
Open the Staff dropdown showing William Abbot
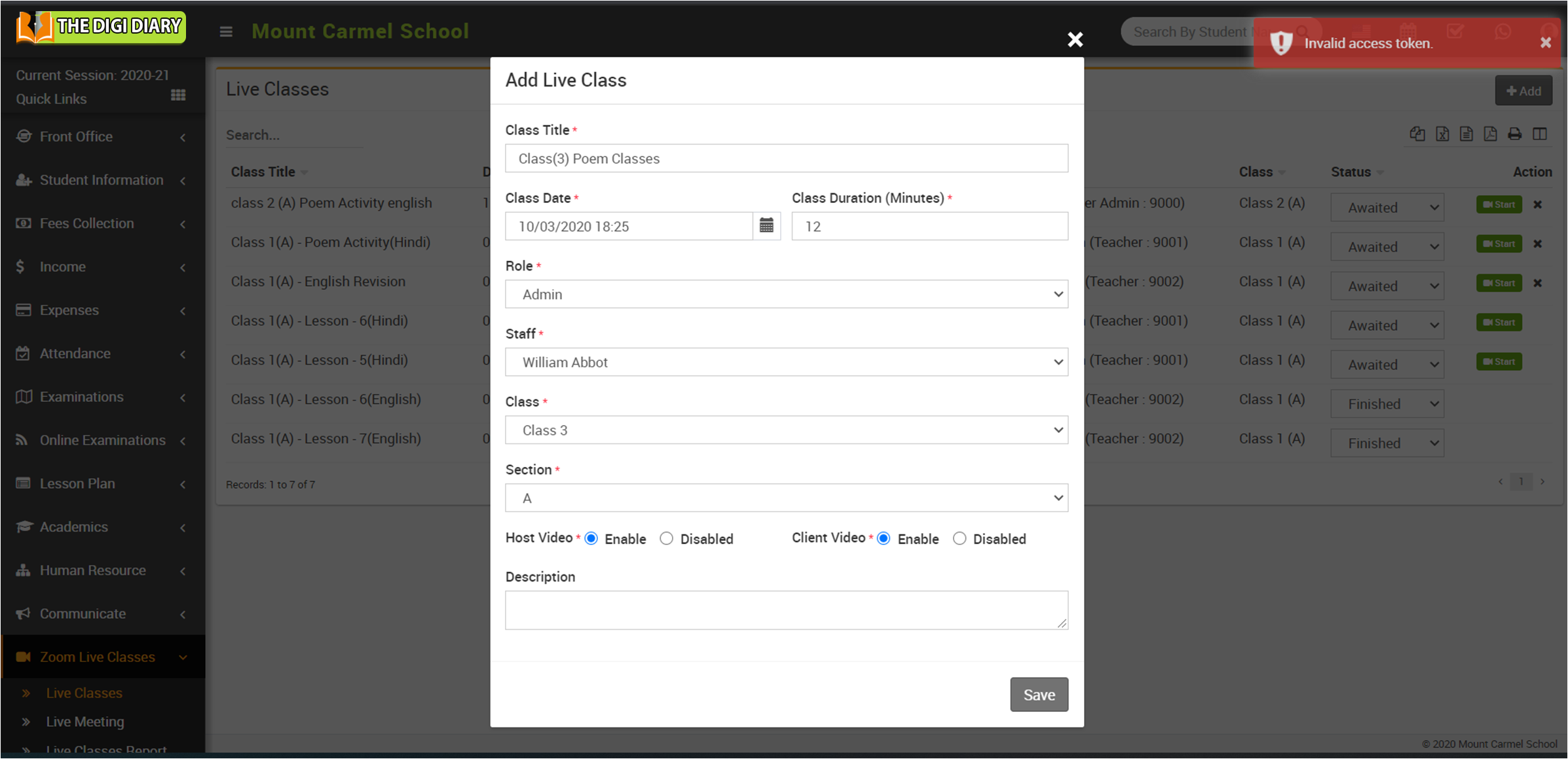pyautogui.click(x=786, y=362)
